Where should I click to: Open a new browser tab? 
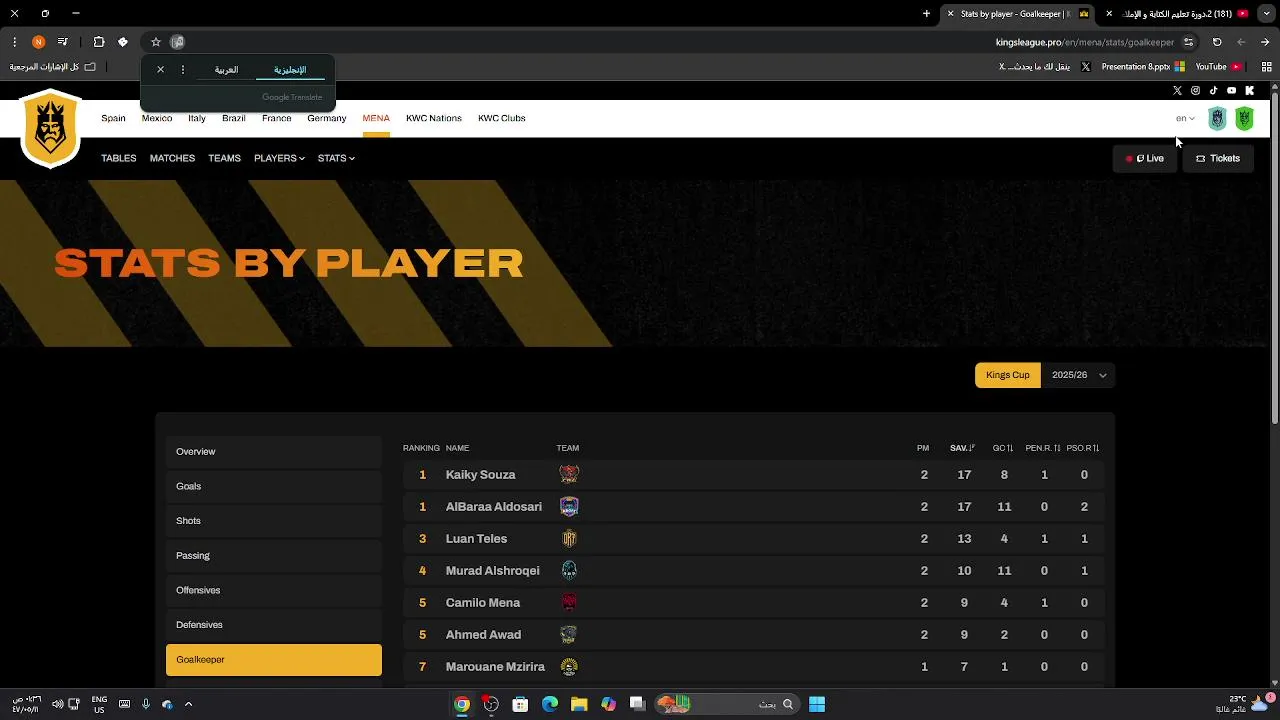point(926,14)
